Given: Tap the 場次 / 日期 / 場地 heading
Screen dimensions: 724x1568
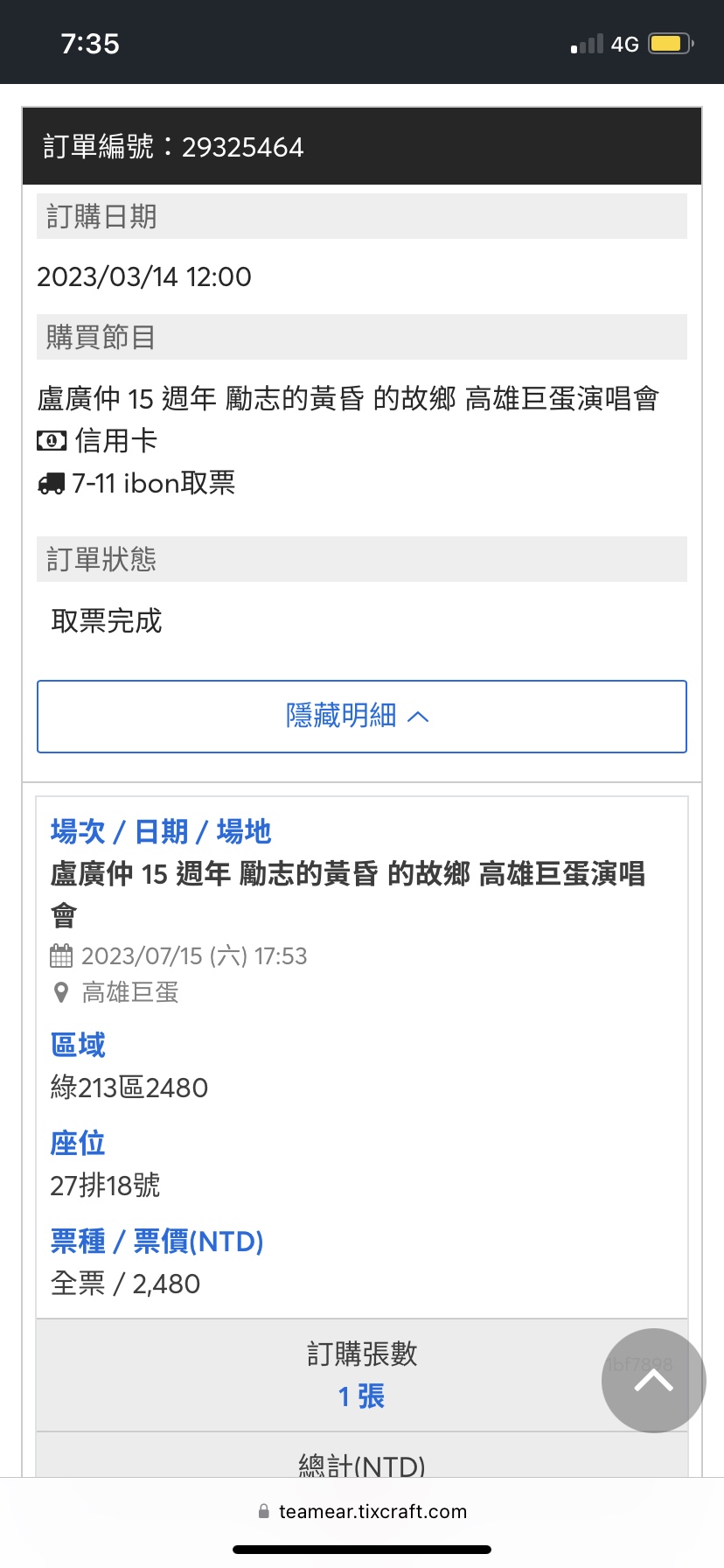Looking at the screenshot, I should coord(161,830).
